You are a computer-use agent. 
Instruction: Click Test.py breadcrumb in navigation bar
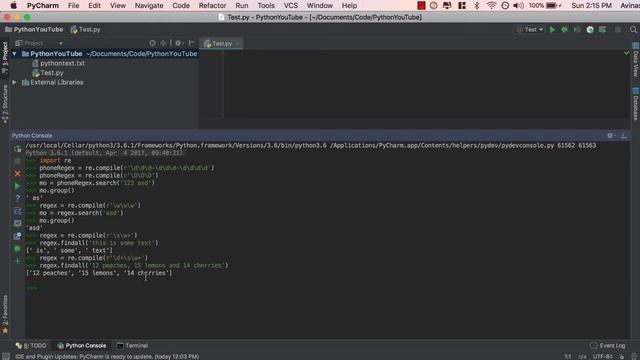pos(85,29)
